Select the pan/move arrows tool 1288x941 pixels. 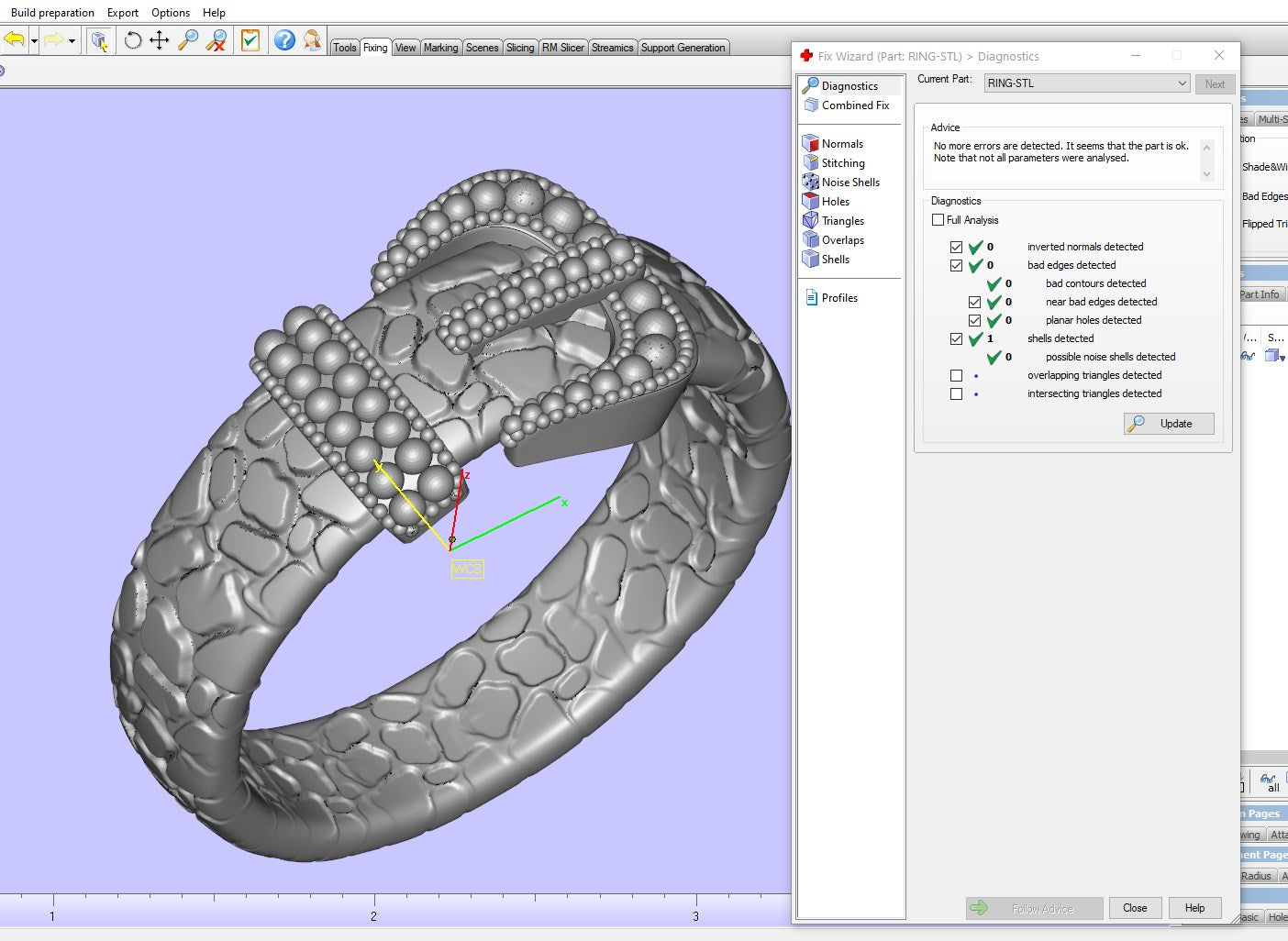pos(160,40)
